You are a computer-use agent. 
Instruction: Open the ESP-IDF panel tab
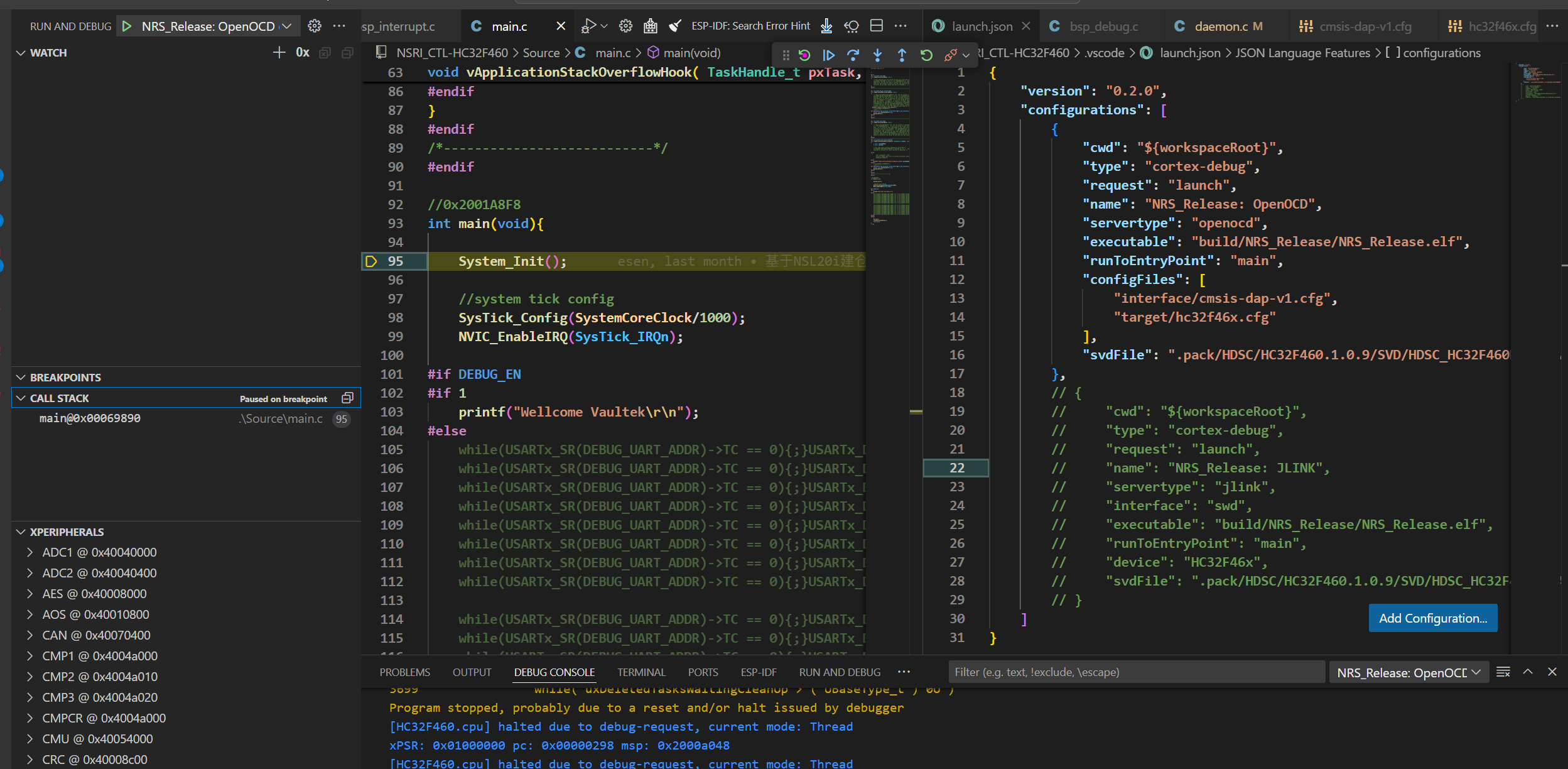pyautogui.click(x=759, y=672)
